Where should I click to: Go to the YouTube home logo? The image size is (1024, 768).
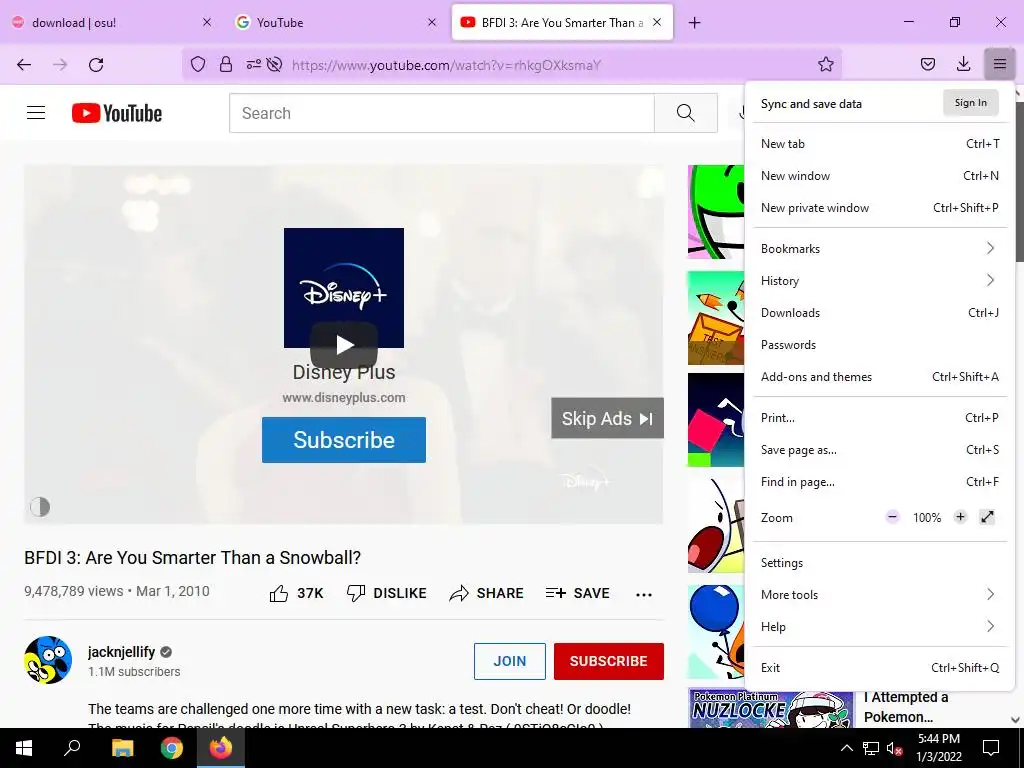pos(117,113)
